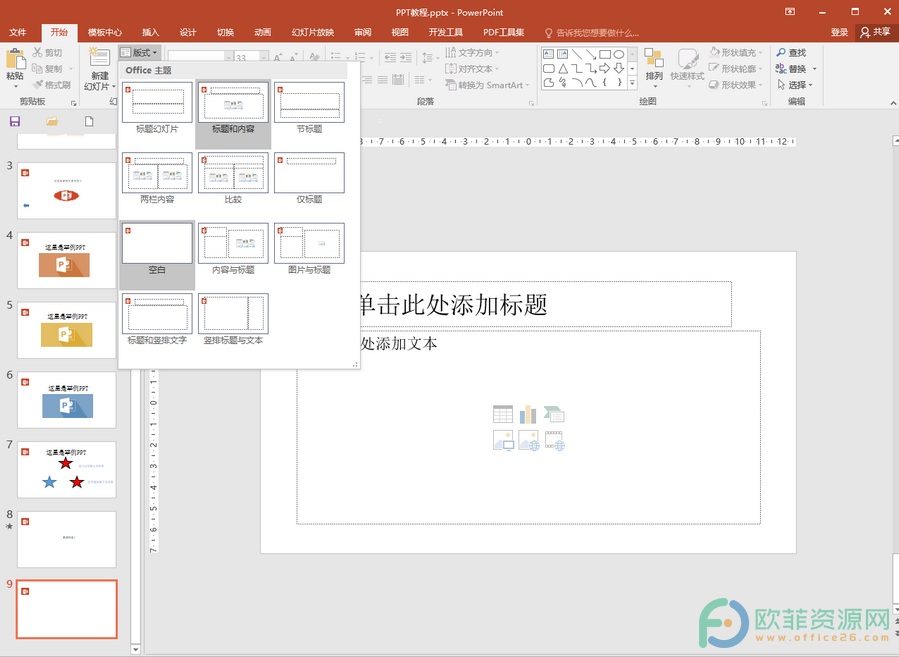Expand the 文字方向 text direction dropdown
The image size is (899, 657).
pos(497,52)
